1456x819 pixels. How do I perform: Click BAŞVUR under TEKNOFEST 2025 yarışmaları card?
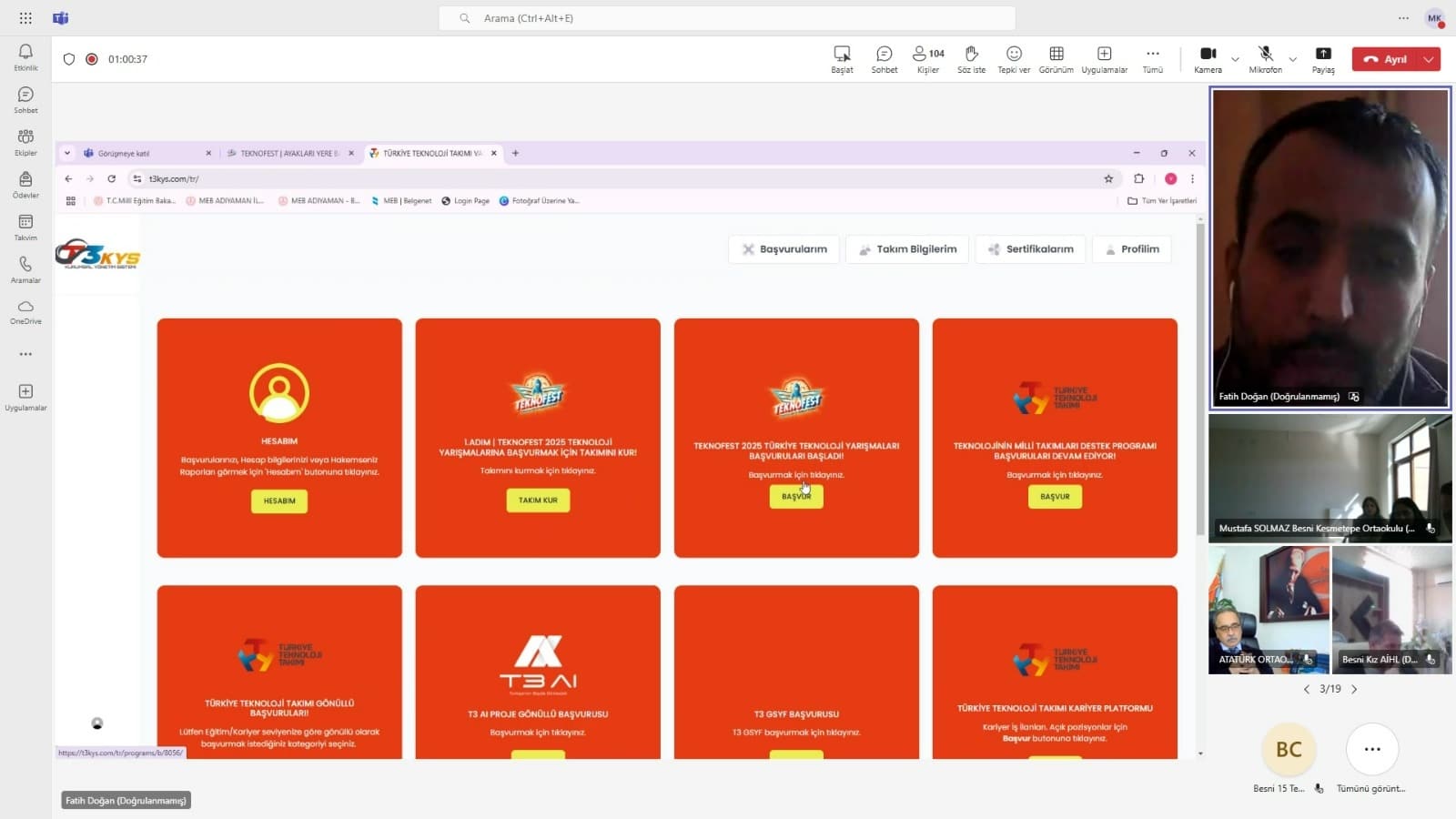click(796, 497)
